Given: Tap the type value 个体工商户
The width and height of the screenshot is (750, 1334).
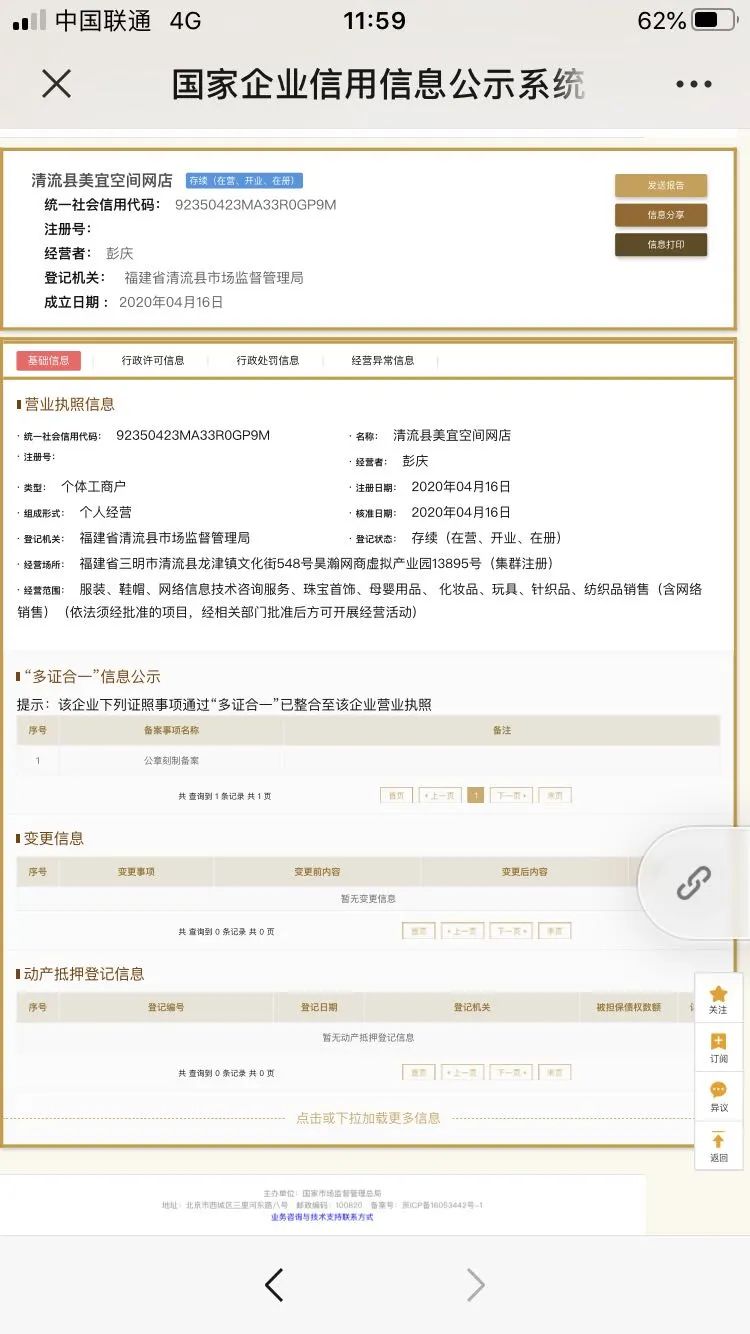Looking at the screenshot, I should coord(93,486).
